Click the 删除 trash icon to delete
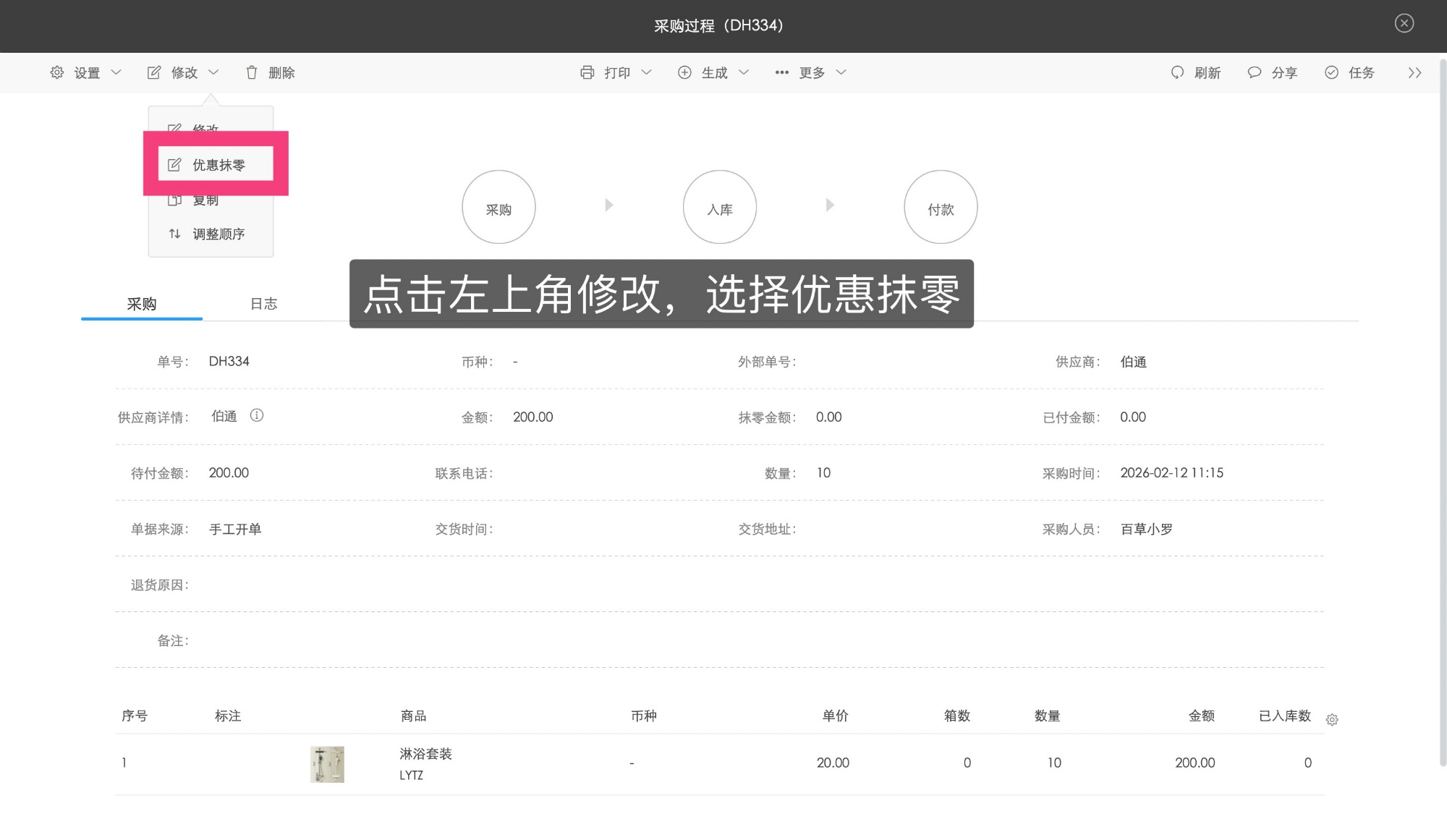This screenshot has height=840, width=1447. [252, 72]
